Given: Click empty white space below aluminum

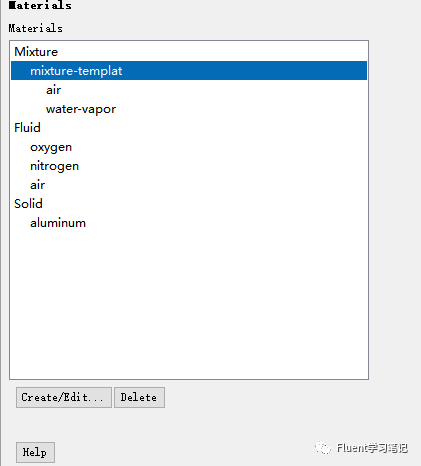Looking at the screenshot, I should click(189, 300).
